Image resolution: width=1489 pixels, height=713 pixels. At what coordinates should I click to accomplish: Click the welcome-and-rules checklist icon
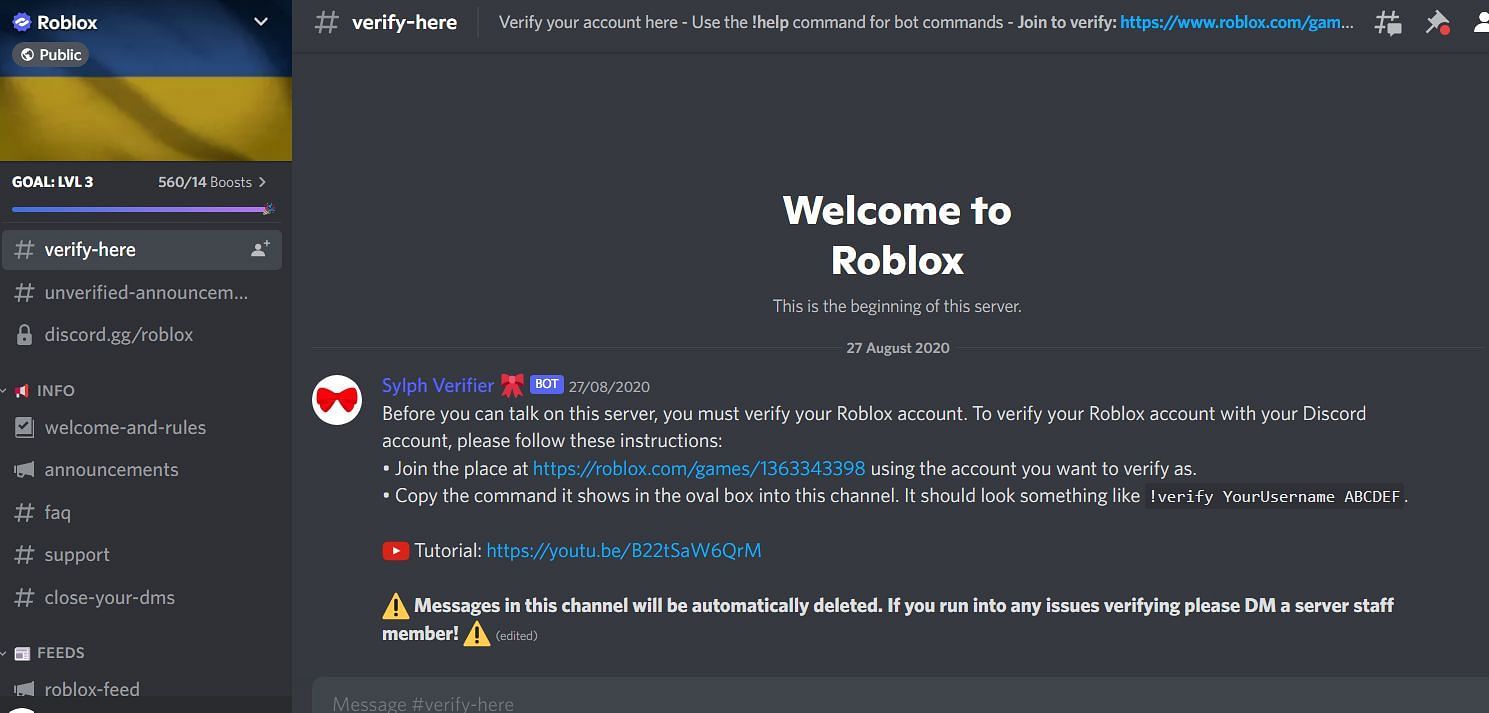pyautogui.click(x=24, y=427)
